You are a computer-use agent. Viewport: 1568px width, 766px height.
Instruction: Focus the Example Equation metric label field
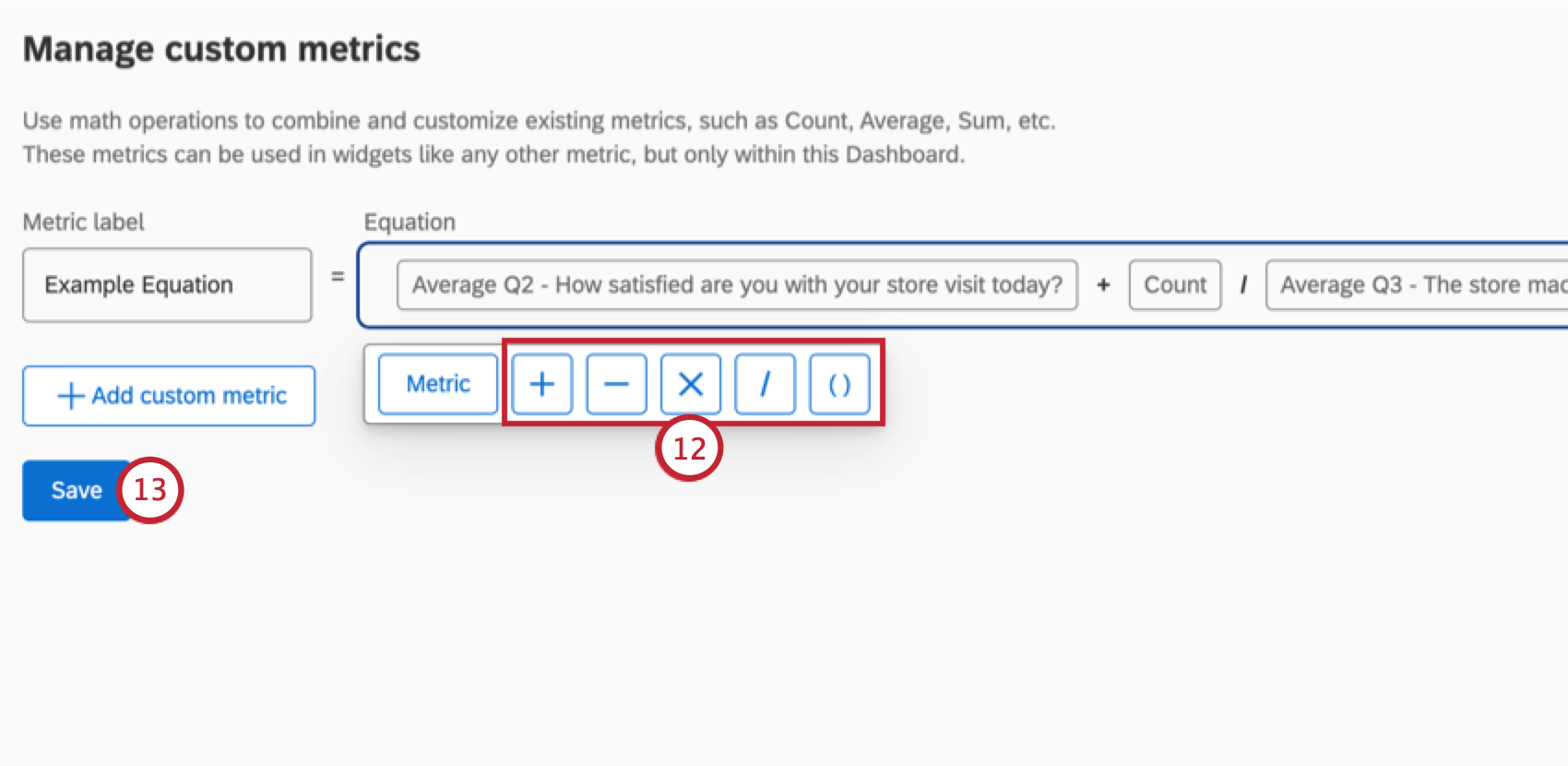167,285
